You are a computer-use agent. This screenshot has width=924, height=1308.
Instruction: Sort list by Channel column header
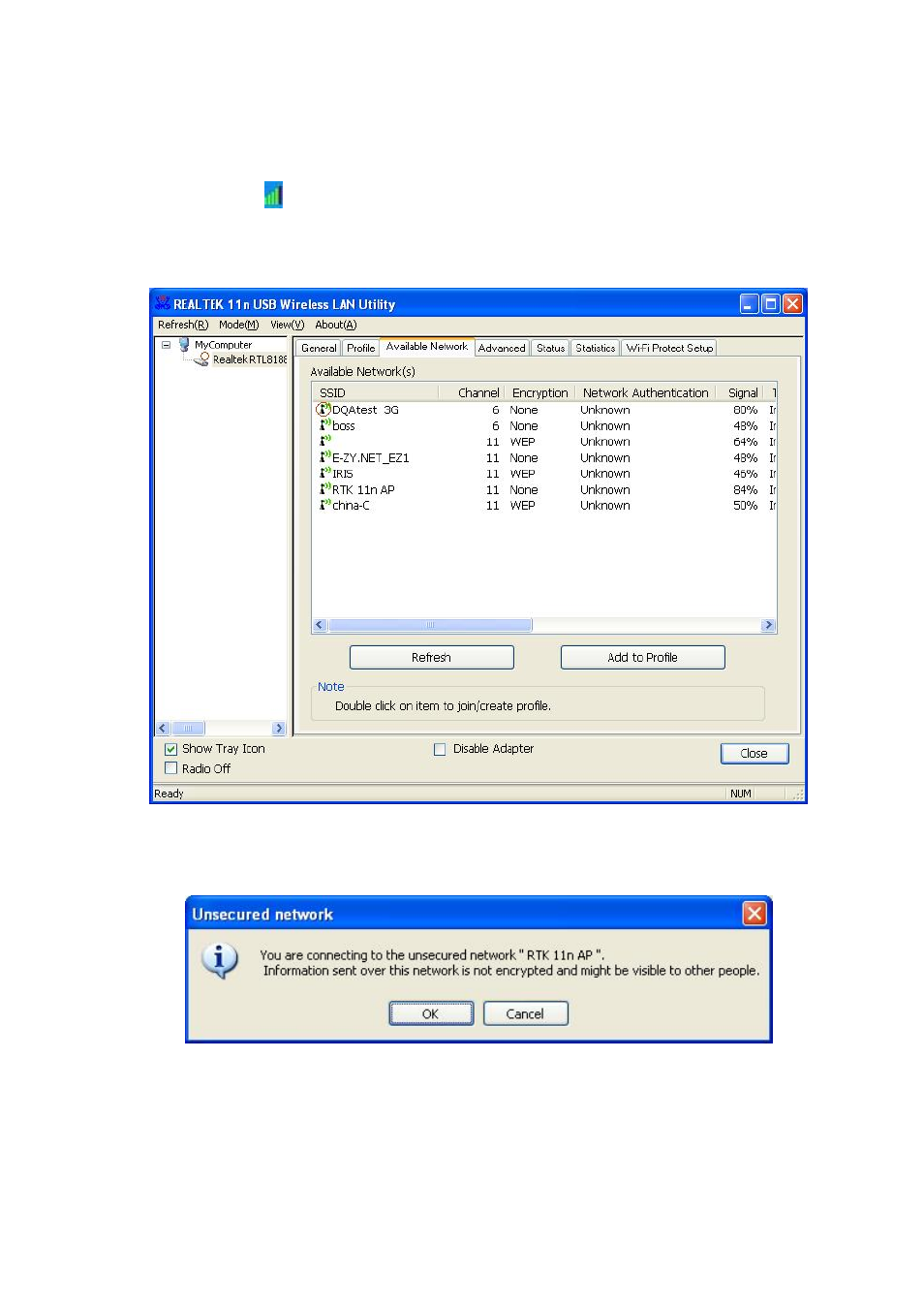[x=472, y=392]
